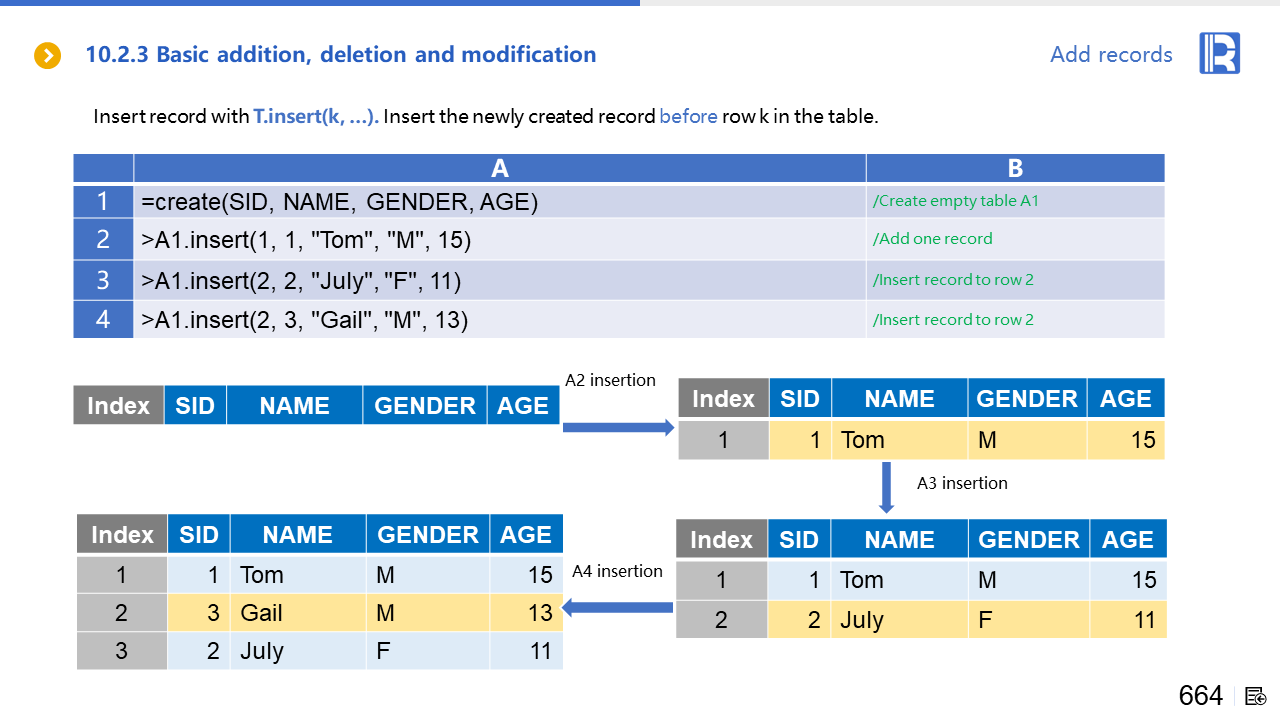Screen dimensions: 1280x720
Task: Click the 'Add records' label
Action: tap(1111, 55)
